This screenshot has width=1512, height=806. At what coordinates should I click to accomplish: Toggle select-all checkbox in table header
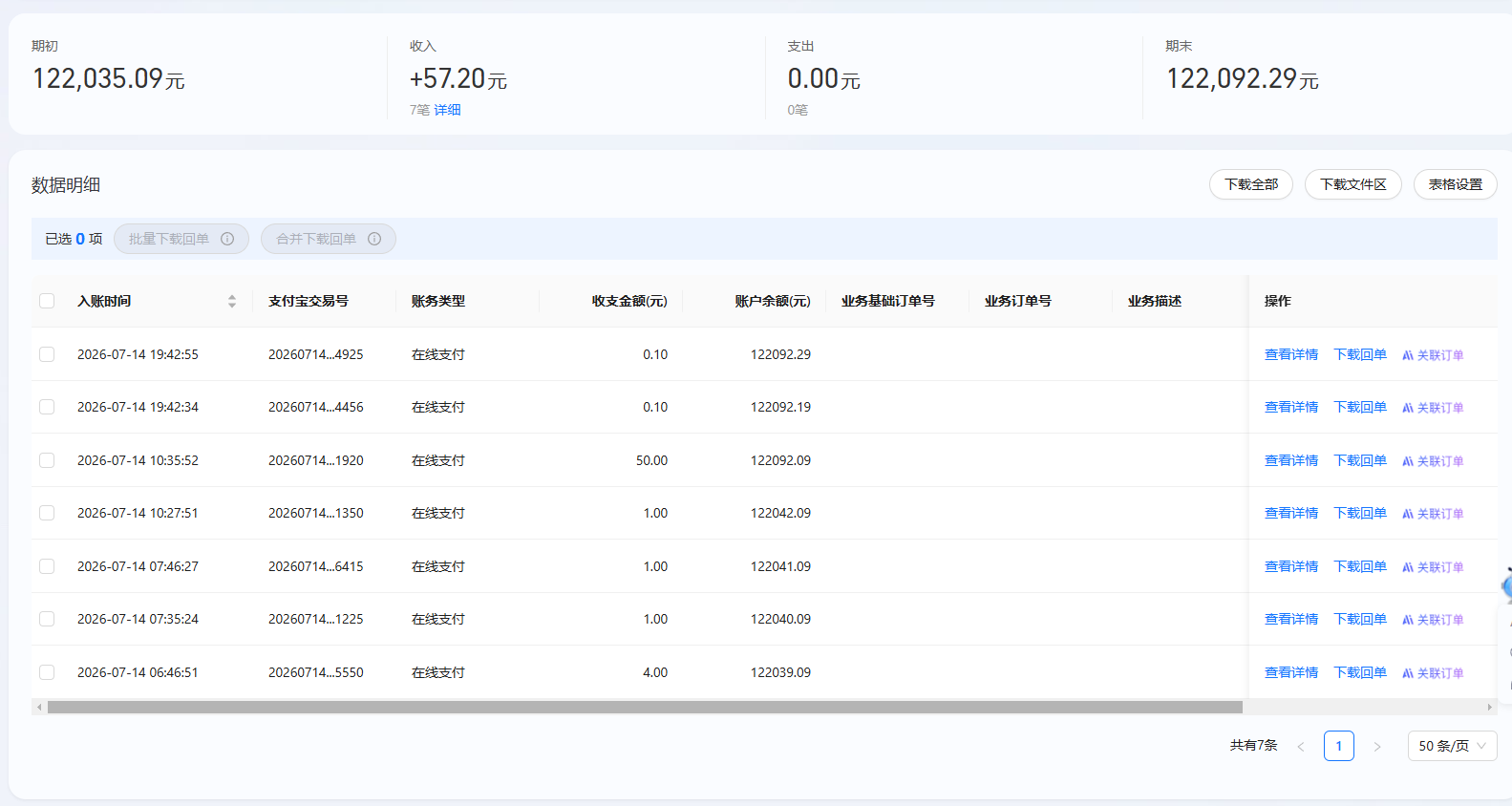click(47, 301)
